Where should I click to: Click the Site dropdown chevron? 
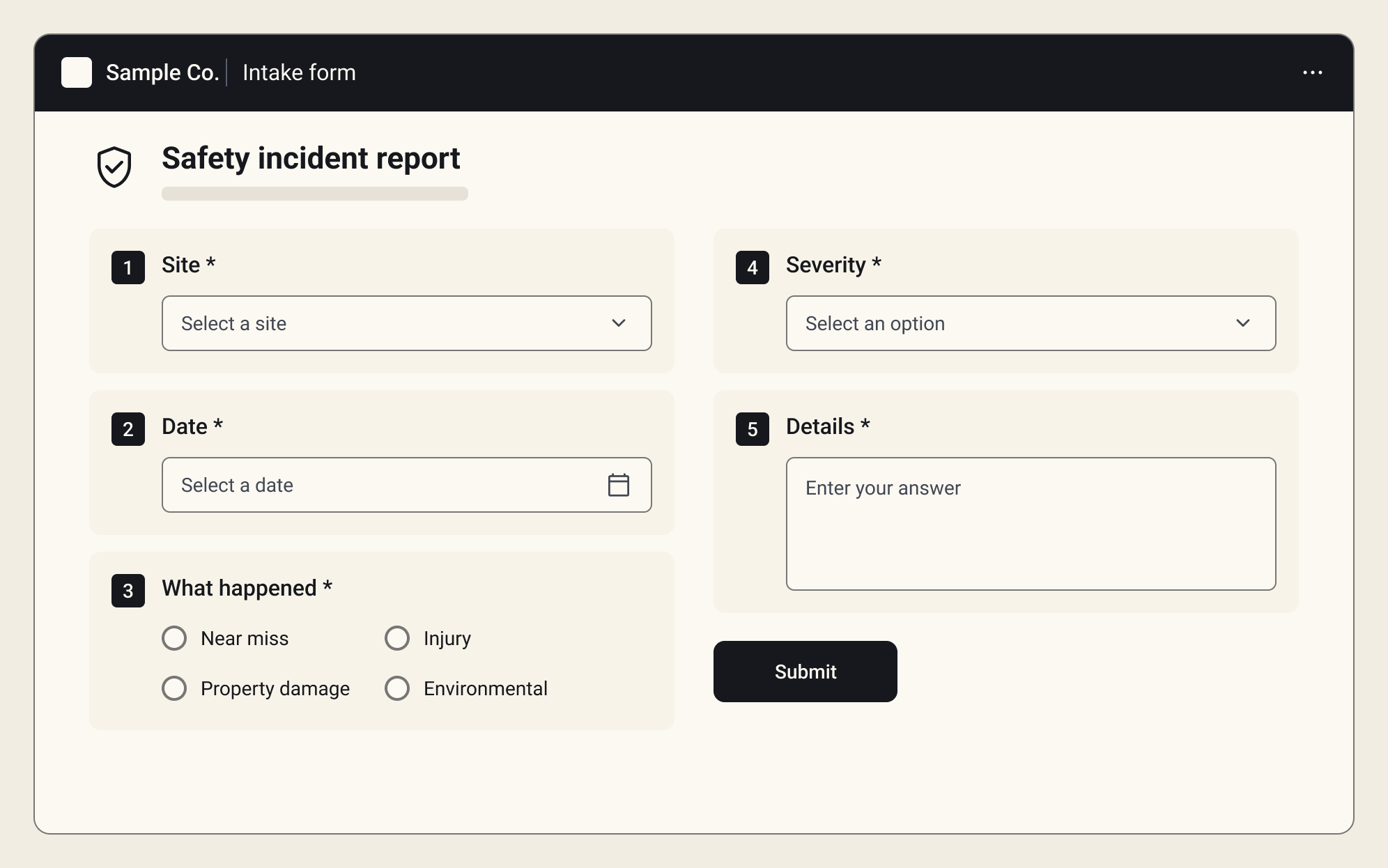(619, 323)
